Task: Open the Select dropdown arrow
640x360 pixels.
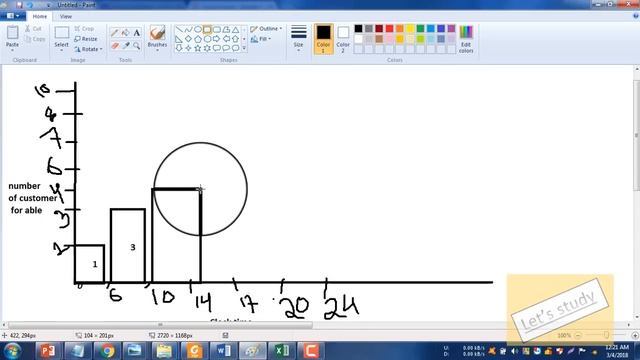Action: pyautogui.click(x=61, y=50)
